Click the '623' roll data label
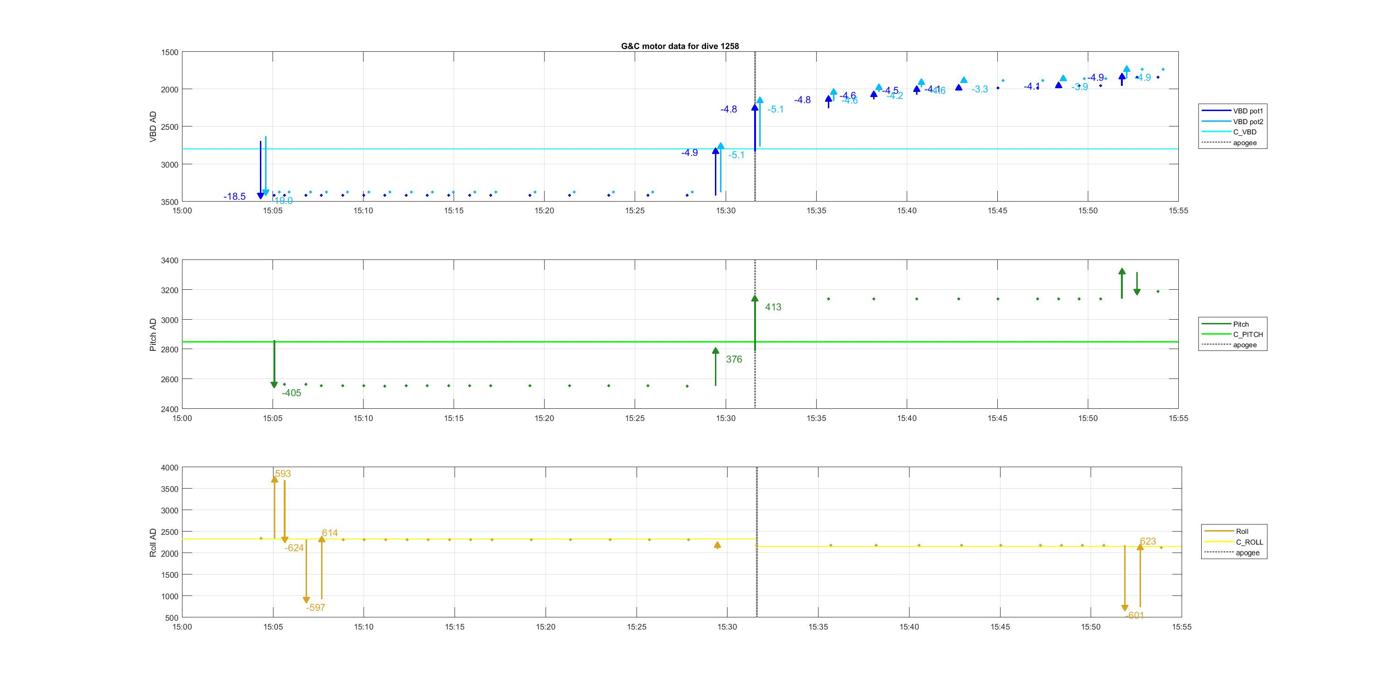Screen dimensions: 1400x693 [x=1148, y=541]
